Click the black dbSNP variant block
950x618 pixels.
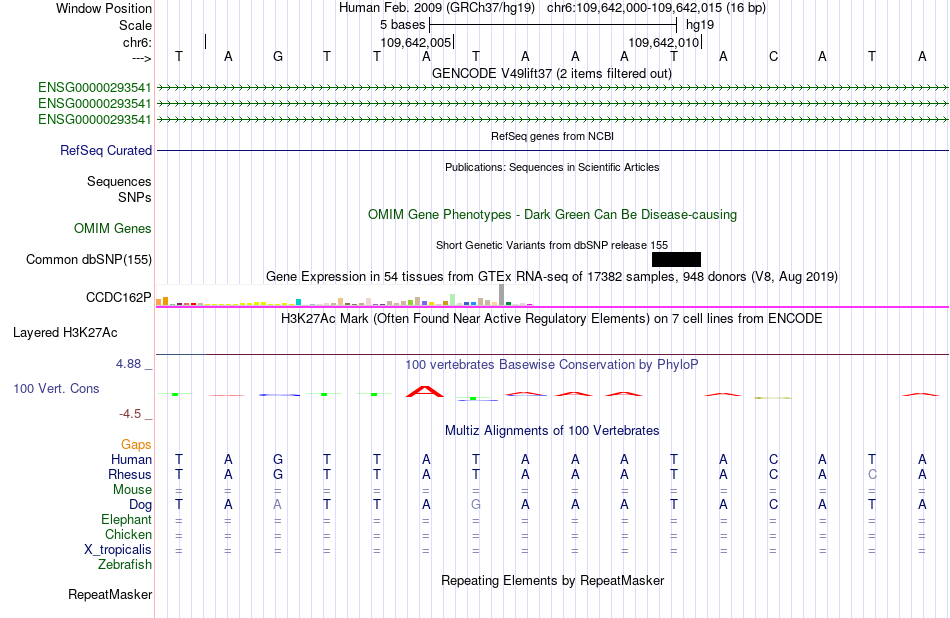pyautogui.click(x=676, y=259)
